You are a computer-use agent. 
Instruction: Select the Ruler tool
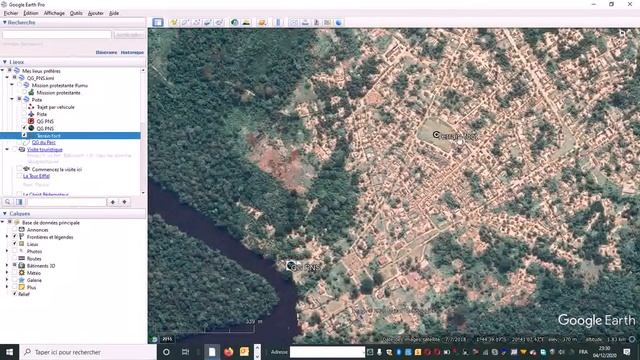(x=278, y=22)
